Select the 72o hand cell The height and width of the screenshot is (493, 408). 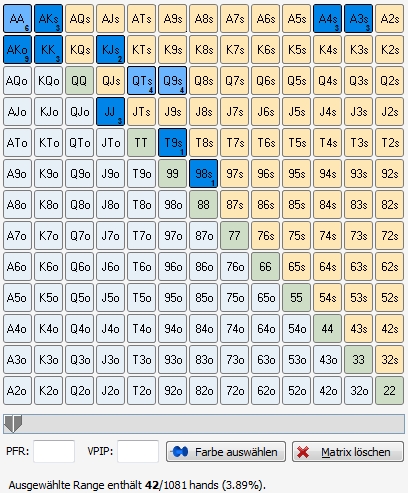coord(235,391)
